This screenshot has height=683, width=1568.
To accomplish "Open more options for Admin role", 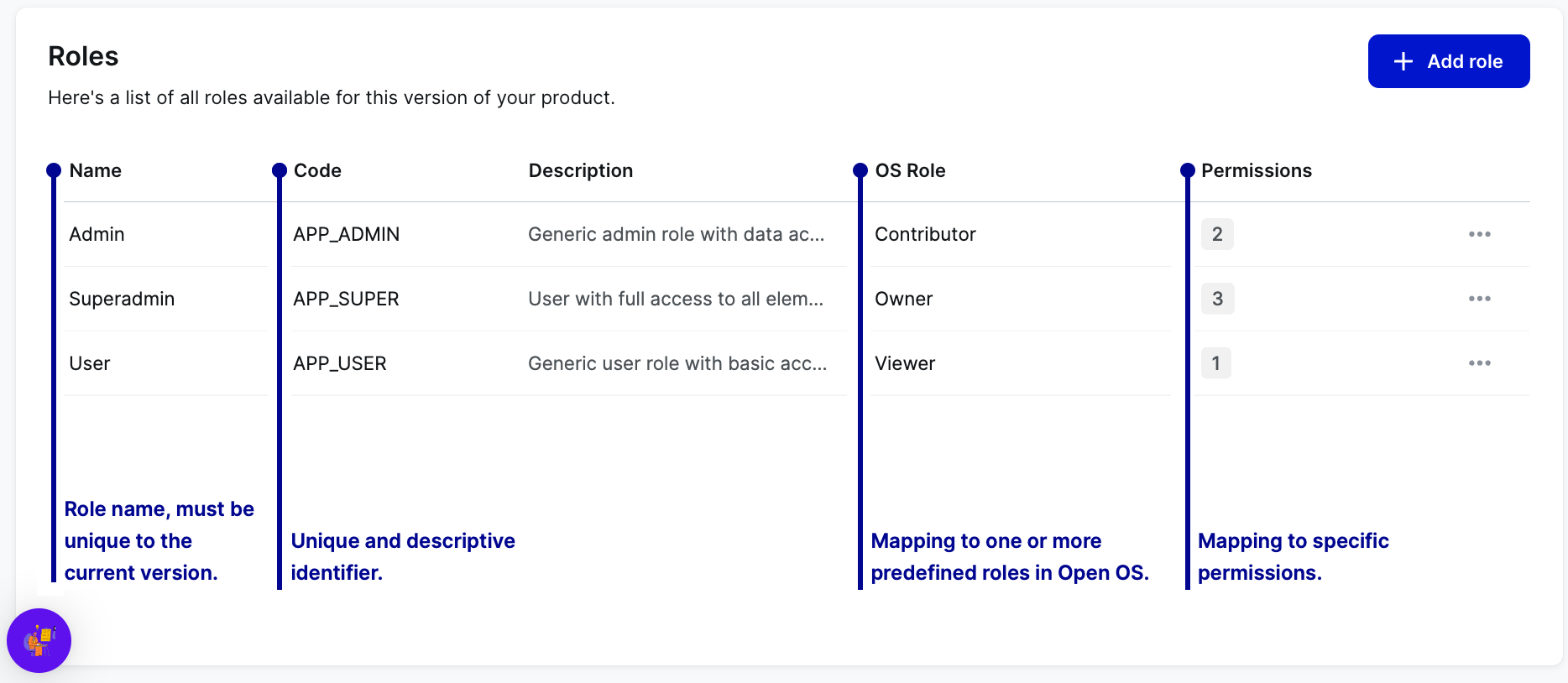I will (x=1479, y=234).
